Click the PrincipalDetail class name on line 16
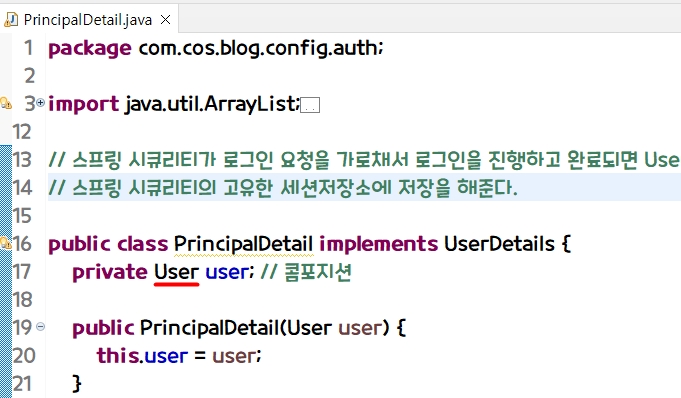The width and height of the screenshot is (681, 398). (243, 244)
